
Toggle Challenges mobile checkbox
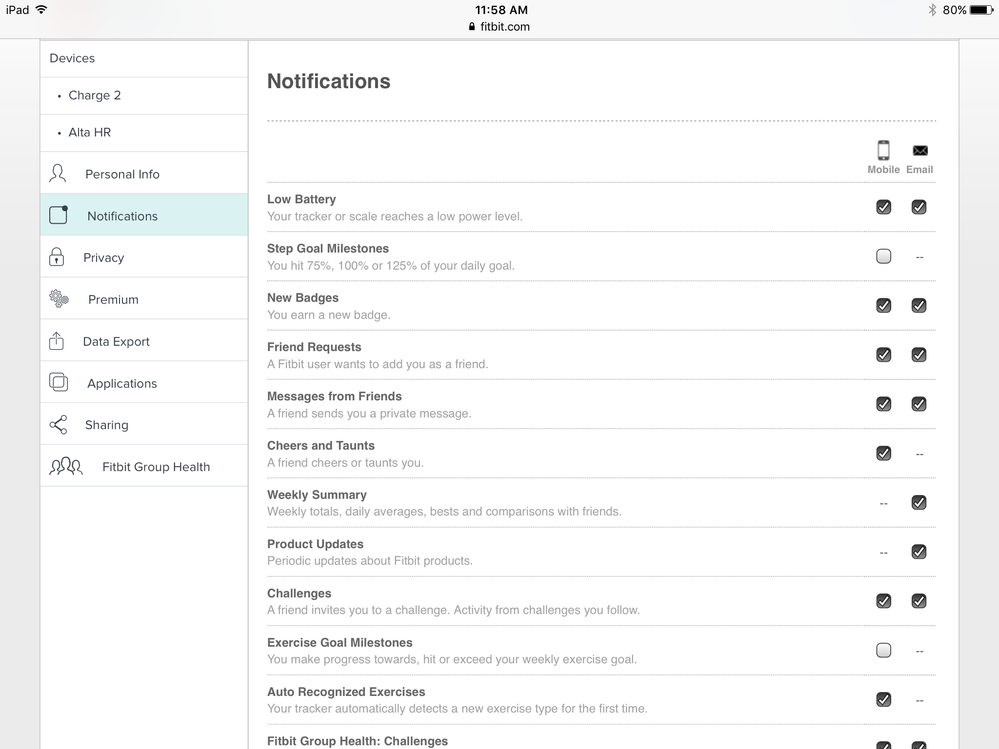[x=883, y=601]
